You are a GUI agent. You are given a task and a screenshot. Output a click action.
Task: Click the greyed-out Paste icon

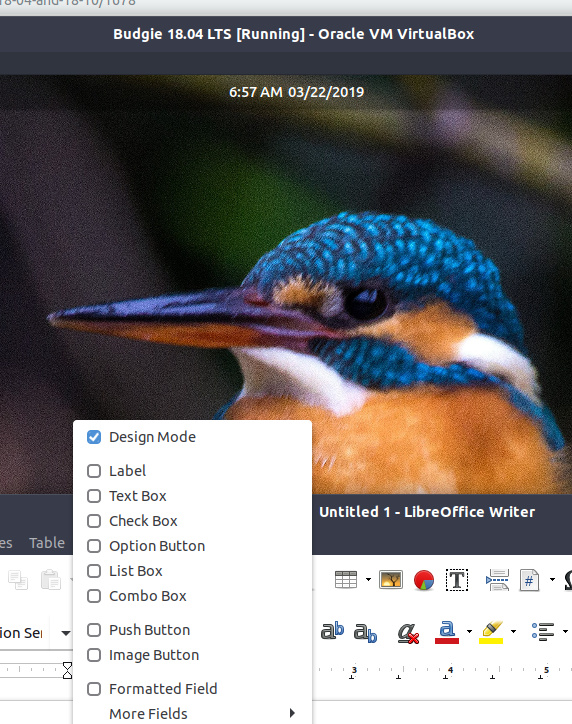point(51,580)
